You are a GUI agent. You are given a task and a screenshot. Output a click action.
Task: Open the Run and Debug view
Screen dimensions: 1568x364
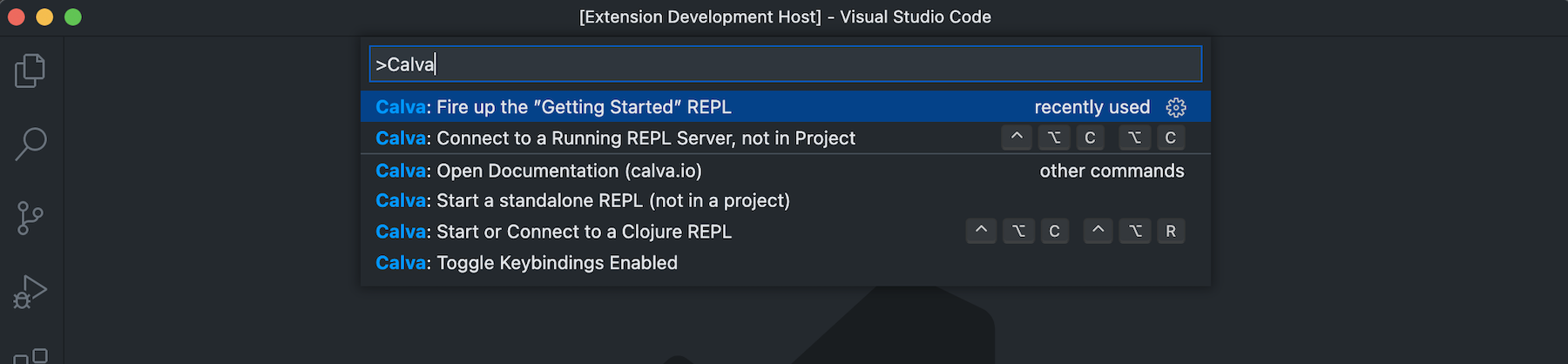coord(30,292)
